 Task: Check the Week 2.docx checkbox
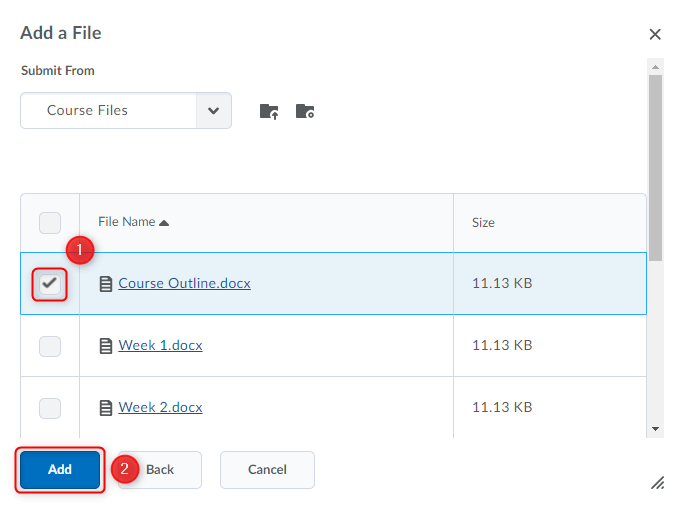coord(50,408)
